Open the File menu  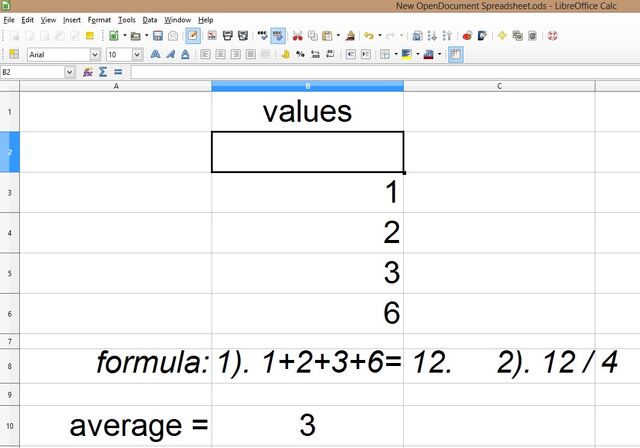coord(9,20)
